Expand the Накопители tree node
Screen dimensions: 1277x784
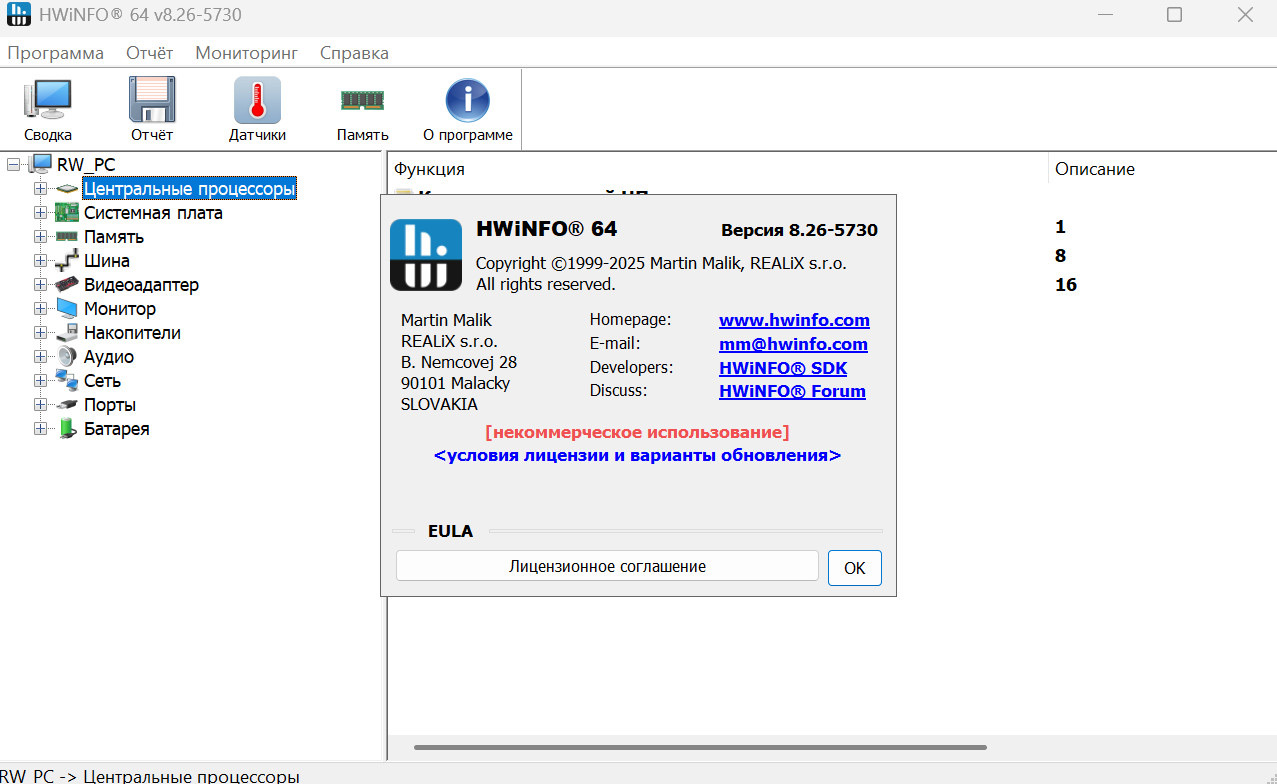[x=40, y=333]
